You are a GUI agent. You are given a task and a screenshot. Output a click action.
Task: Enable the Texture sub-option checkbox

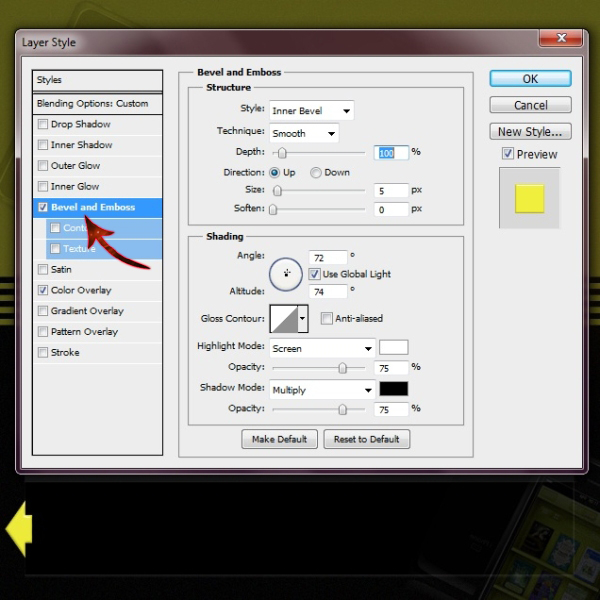coord(55,249)
